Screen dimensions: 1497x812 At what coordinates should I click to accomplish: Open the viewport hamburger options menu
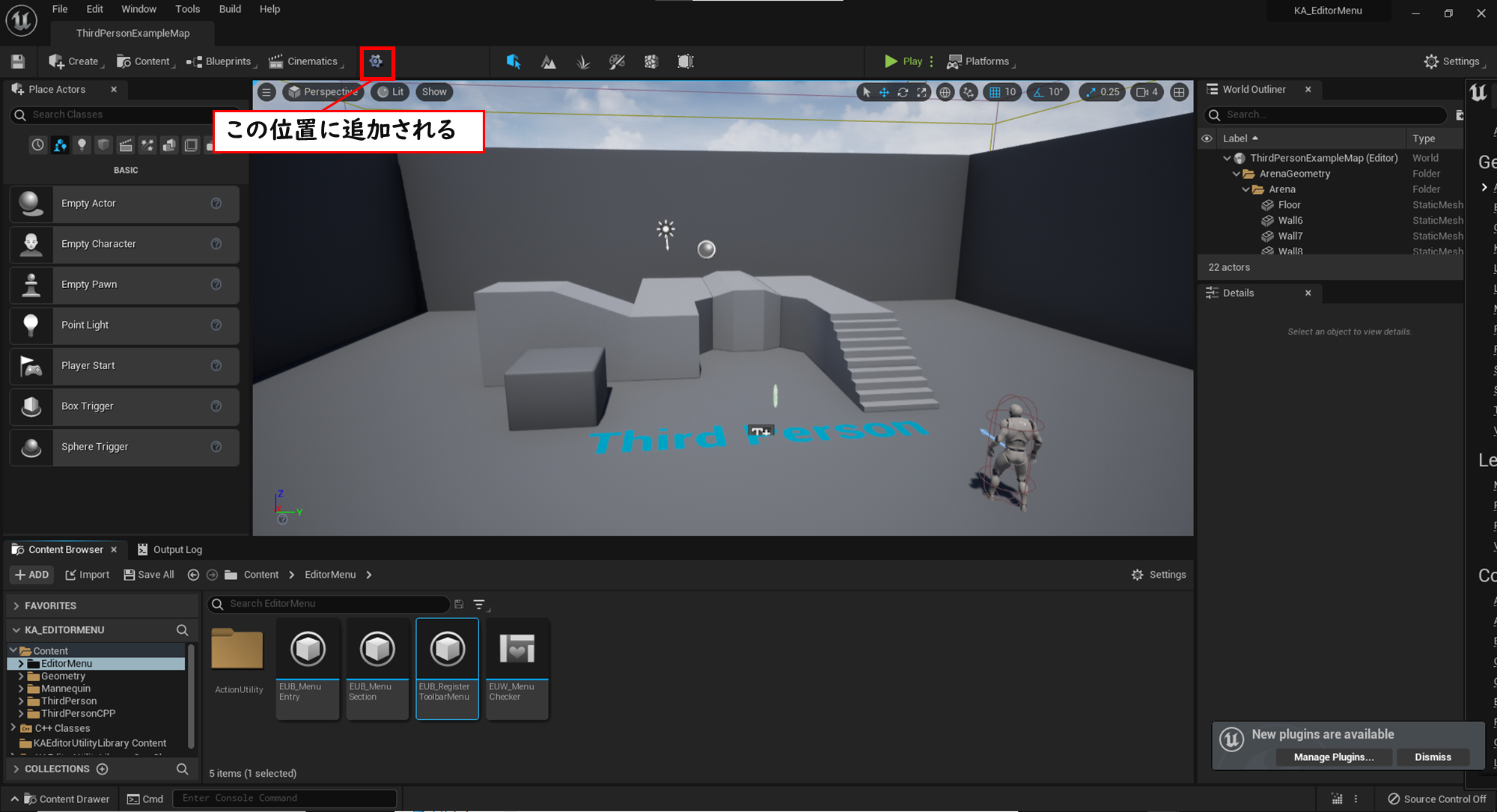pyautogui.click(x=266, y=92)
